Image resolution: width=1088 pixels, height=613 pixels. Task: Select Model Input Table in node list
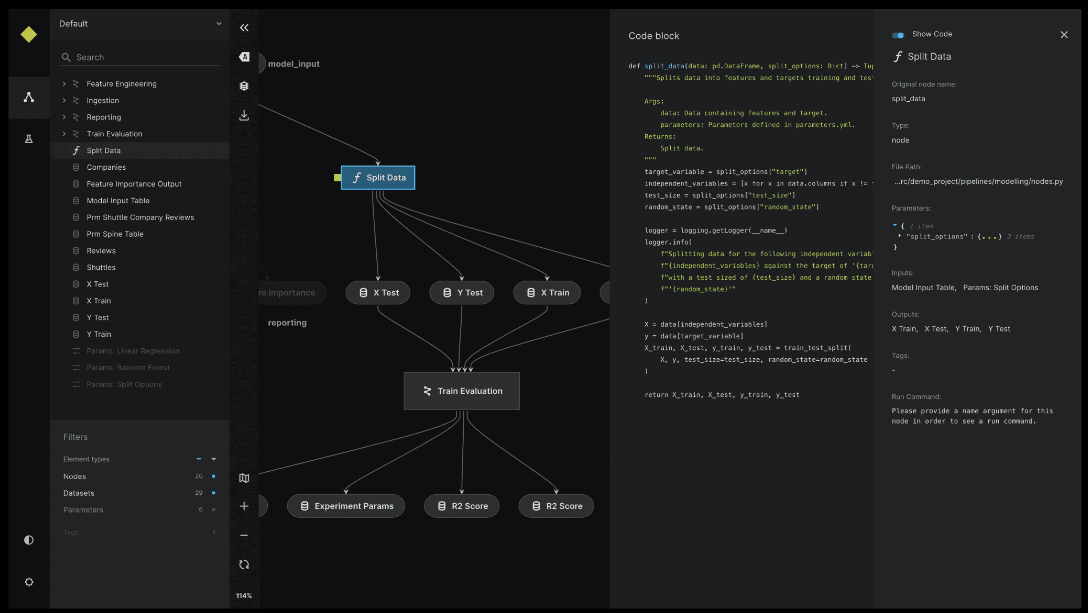pyautogui.click(x=118, y=200)
